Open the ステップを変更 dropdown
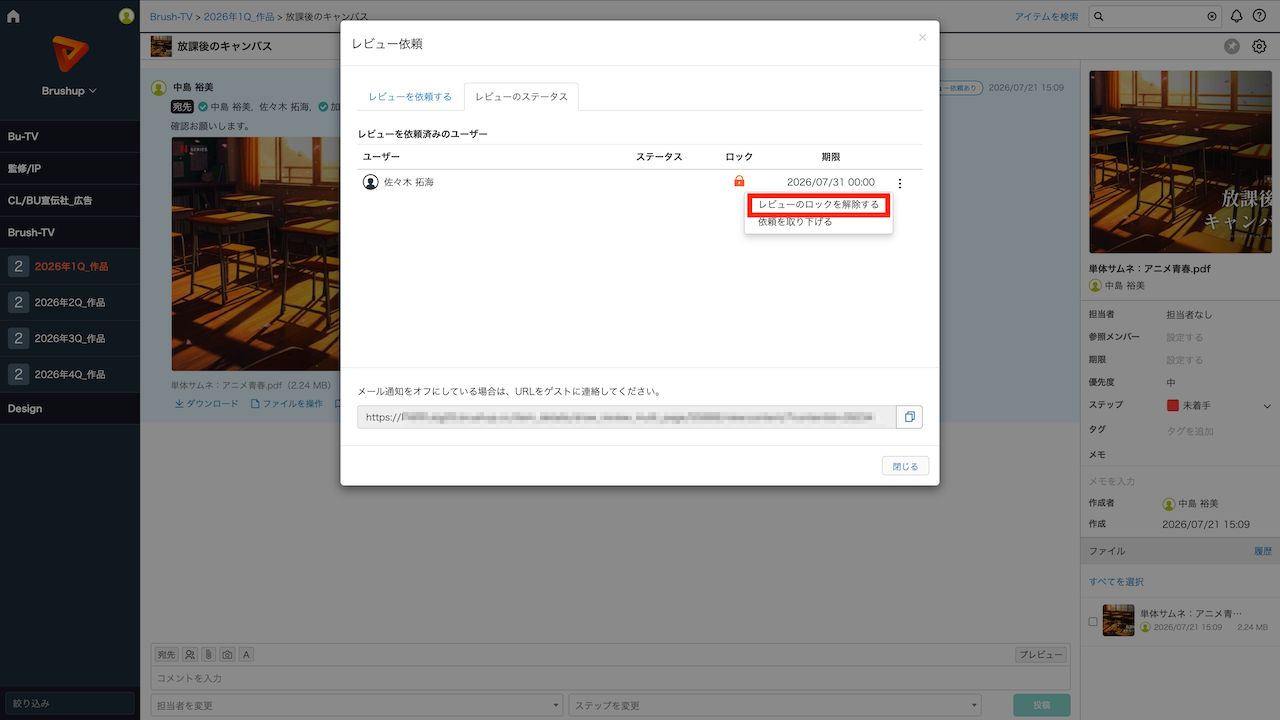Screen dimensions: 1280x720 point(774,705)
